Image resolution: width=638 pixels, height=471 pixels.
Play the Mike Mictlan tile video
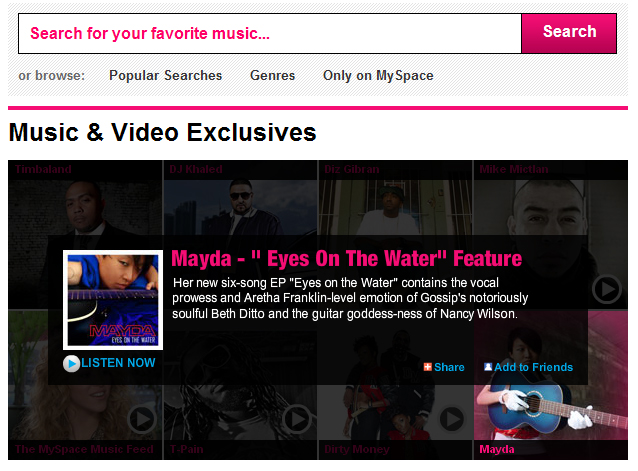606,289
